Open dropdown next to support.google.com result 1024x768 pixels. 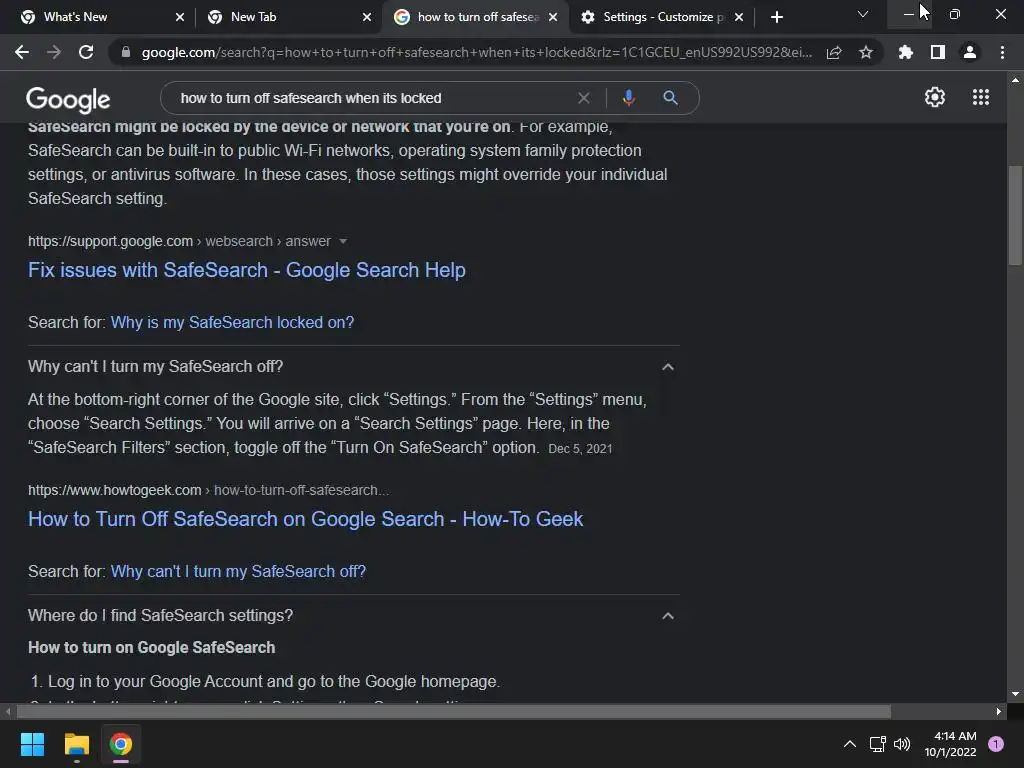(x=343, y=241)
